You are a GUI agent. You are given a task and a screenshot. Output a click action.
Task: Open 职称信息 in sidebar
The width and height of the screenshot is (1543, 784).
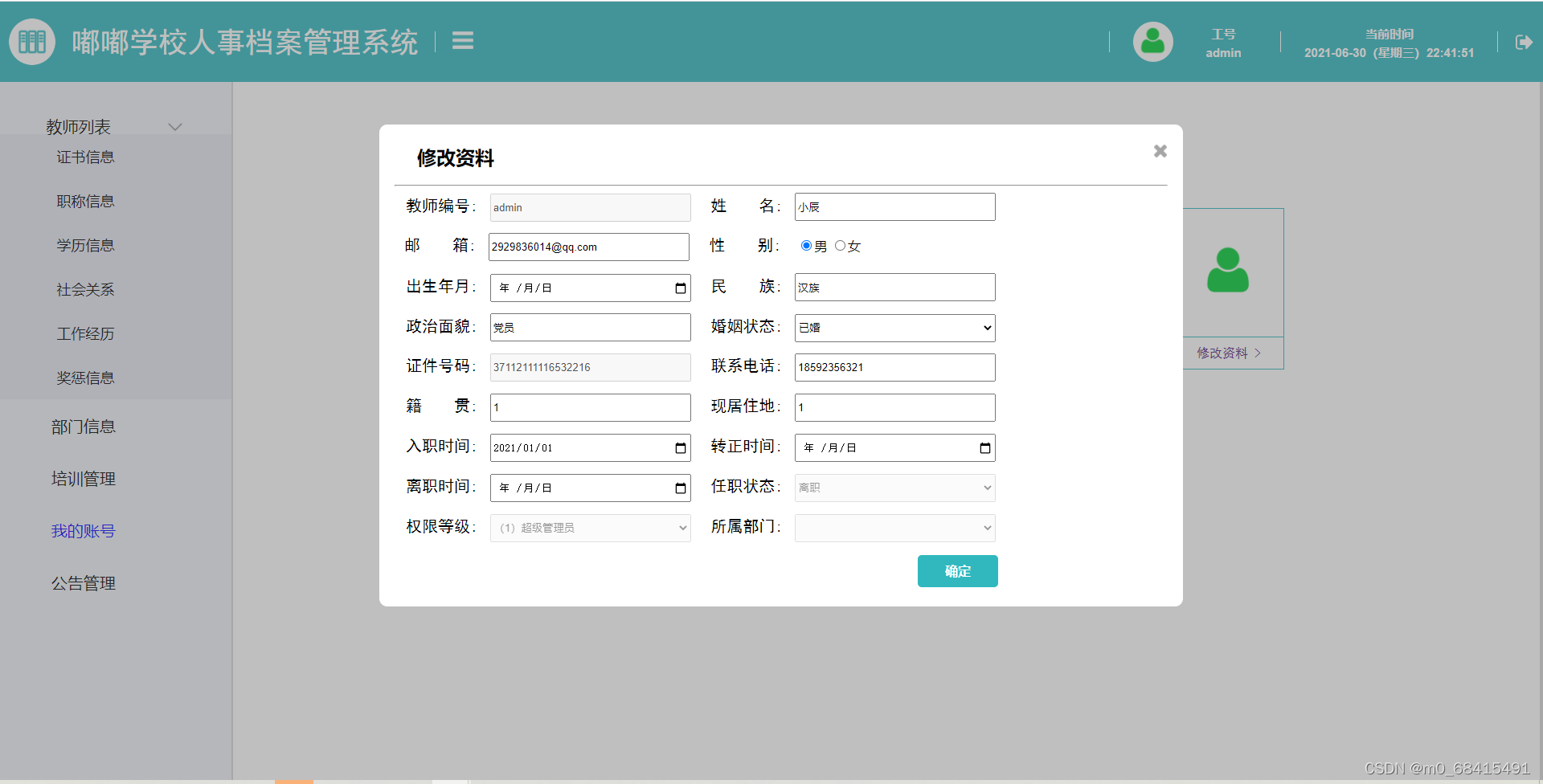point(85,201)
